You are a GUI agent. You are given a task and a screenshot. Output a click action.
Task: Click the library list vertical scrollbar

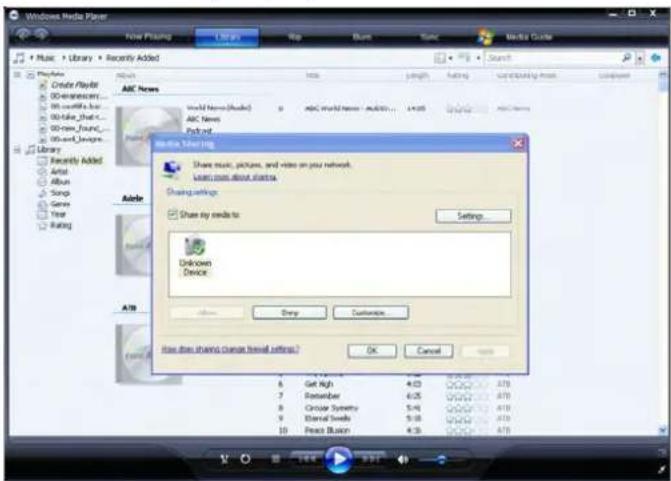pyautogui.click(x=663, y=252)
